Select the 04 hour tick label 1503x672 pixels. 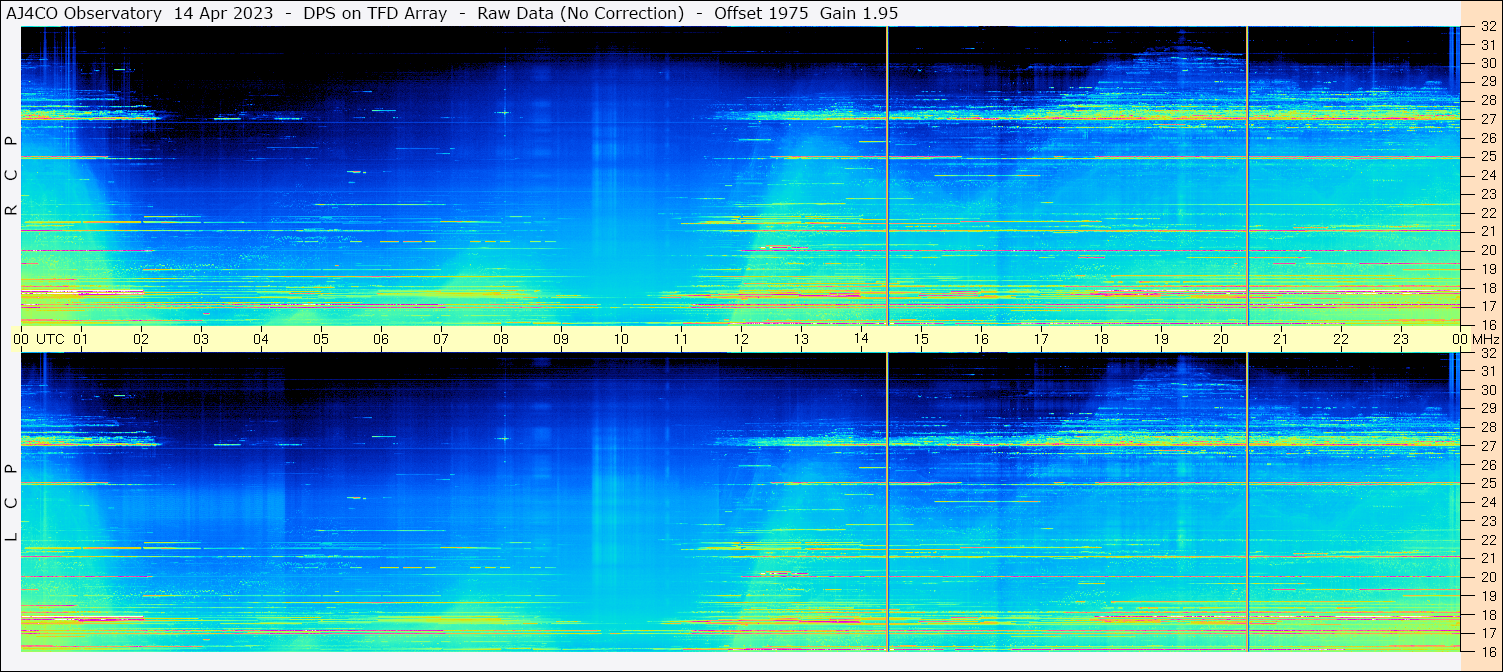tap(261, 339)
